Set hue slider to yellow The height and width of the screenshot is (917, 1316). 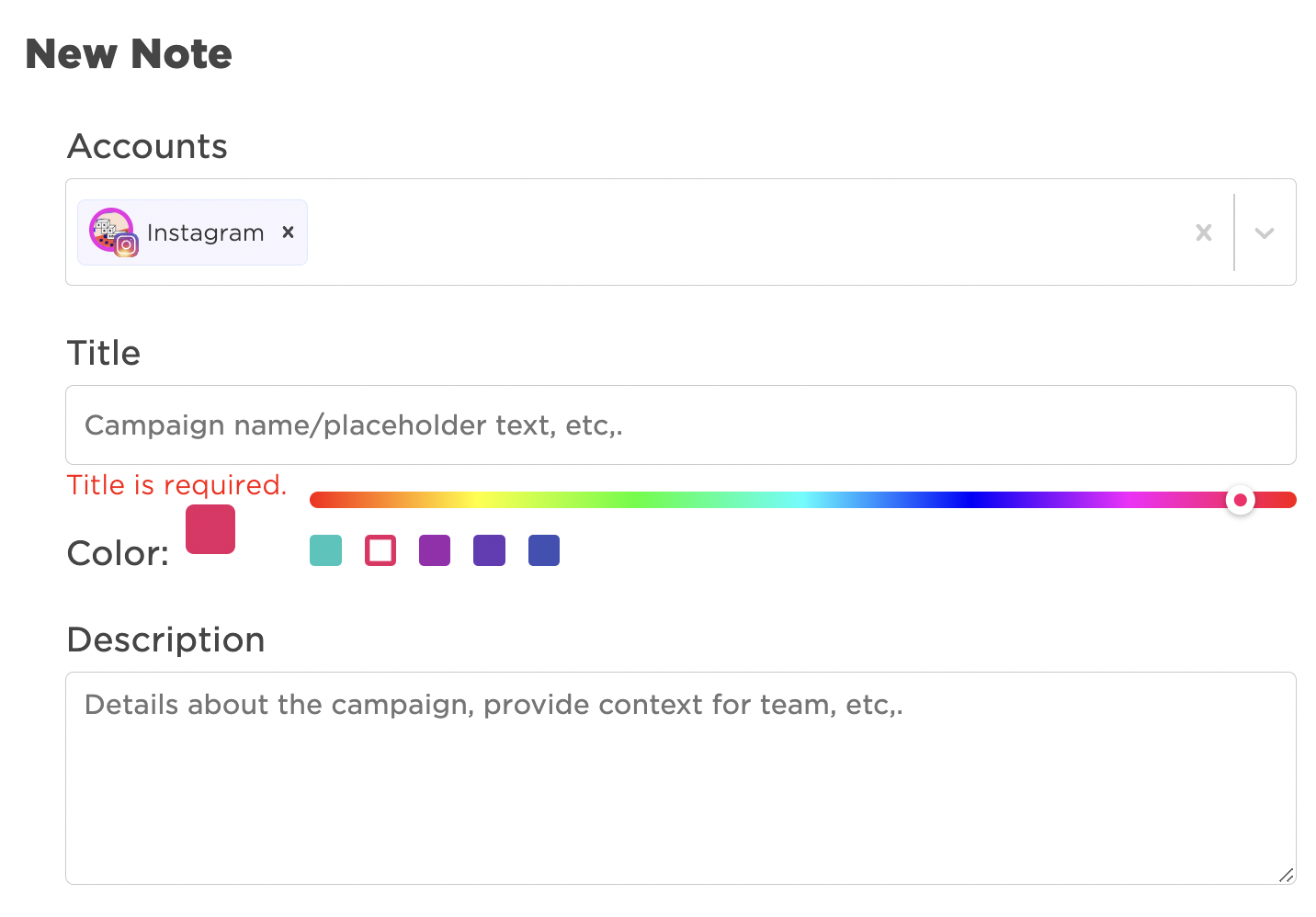(474, 500)
